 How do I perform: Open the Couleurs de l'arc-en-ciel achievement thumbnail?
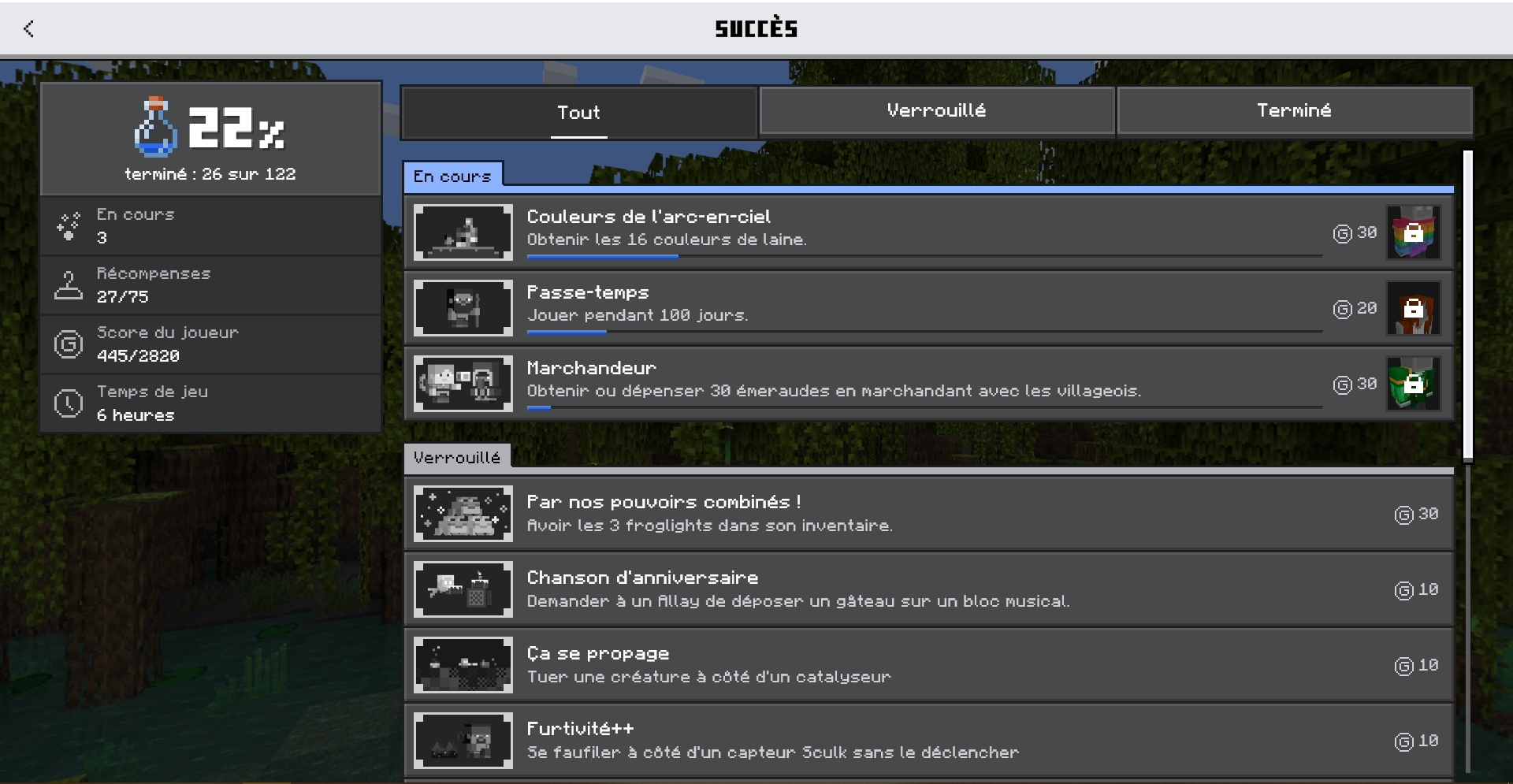[463, 232]
